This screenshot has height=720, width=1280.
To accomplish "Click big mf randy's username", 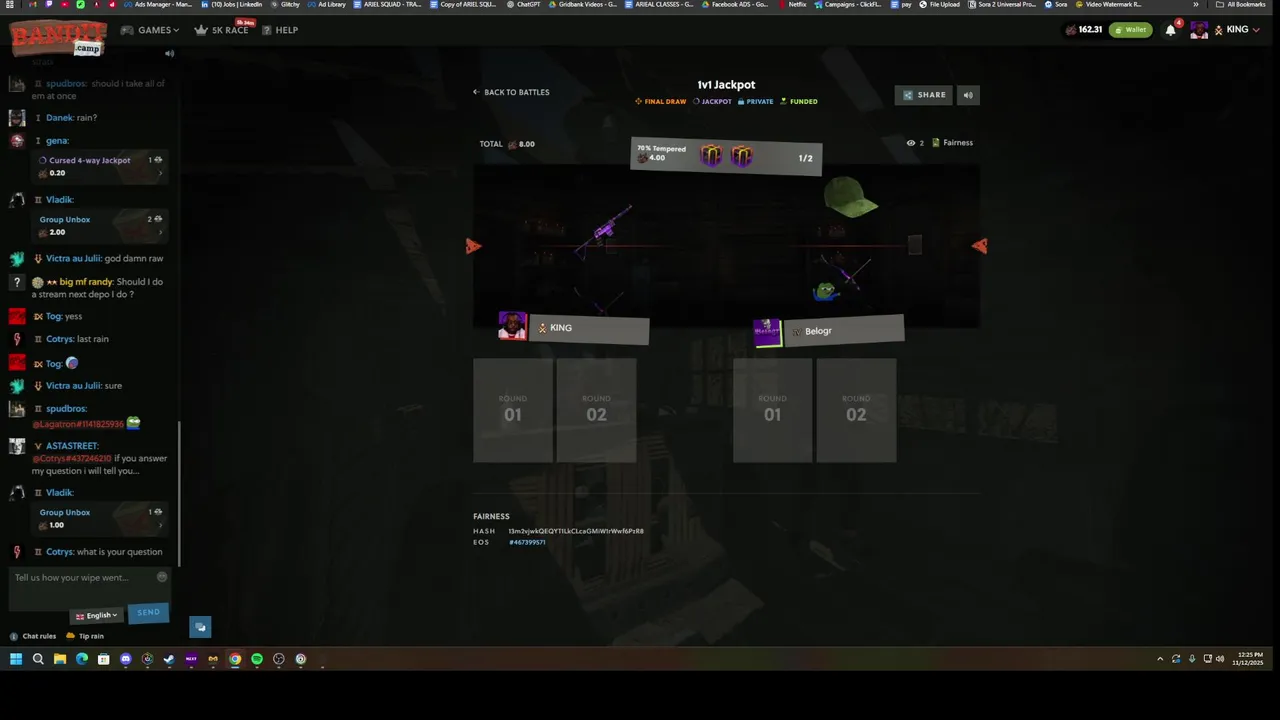I will click(86, 282).
